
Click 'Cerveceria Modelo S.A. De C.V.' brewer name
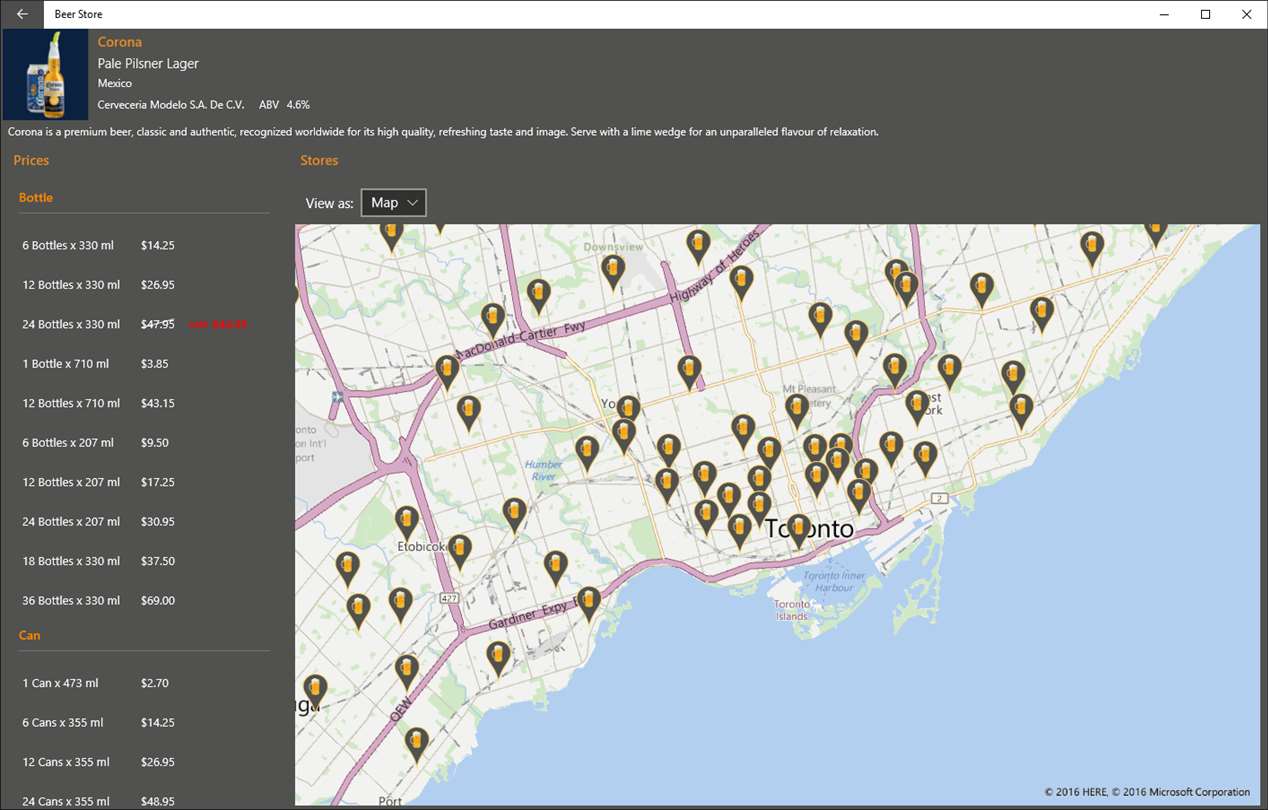pyautogui.click(x=171, y=104)
